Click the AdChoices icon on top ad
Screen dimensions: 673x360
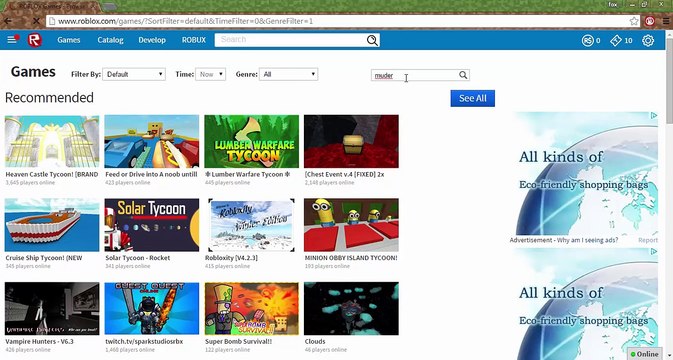(x=654, y=115)
